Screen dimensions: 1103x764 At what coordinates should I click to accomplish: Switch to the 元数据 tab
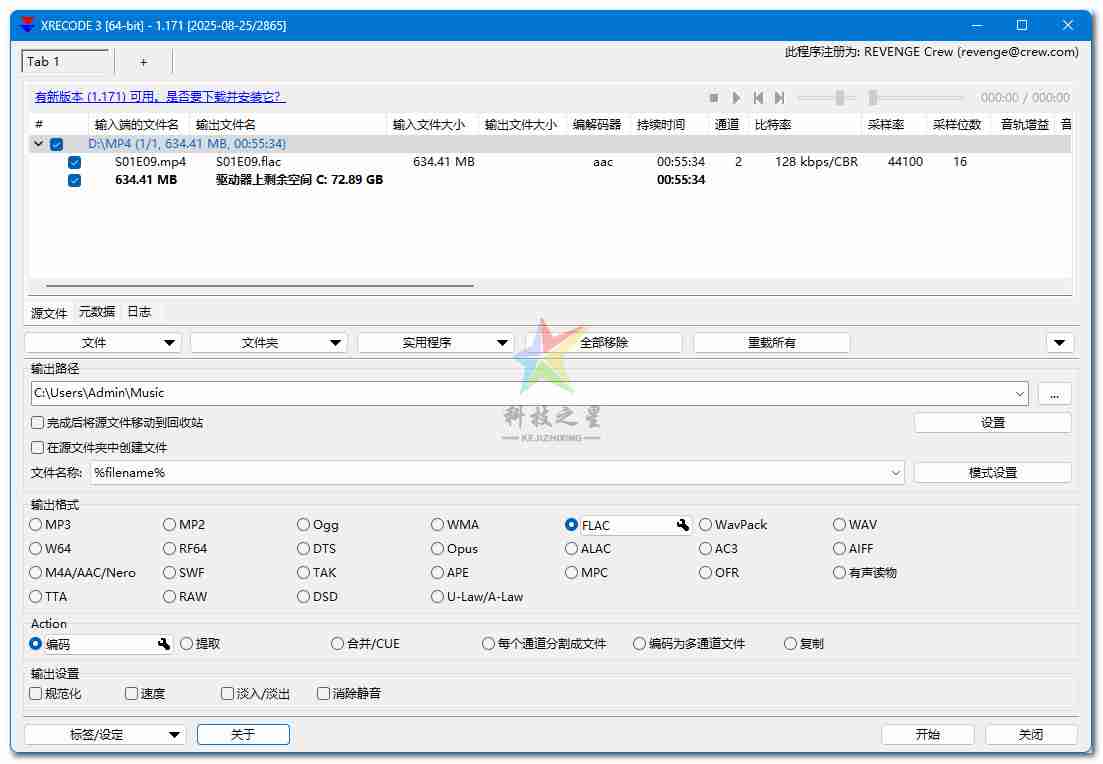click(97, 312)
